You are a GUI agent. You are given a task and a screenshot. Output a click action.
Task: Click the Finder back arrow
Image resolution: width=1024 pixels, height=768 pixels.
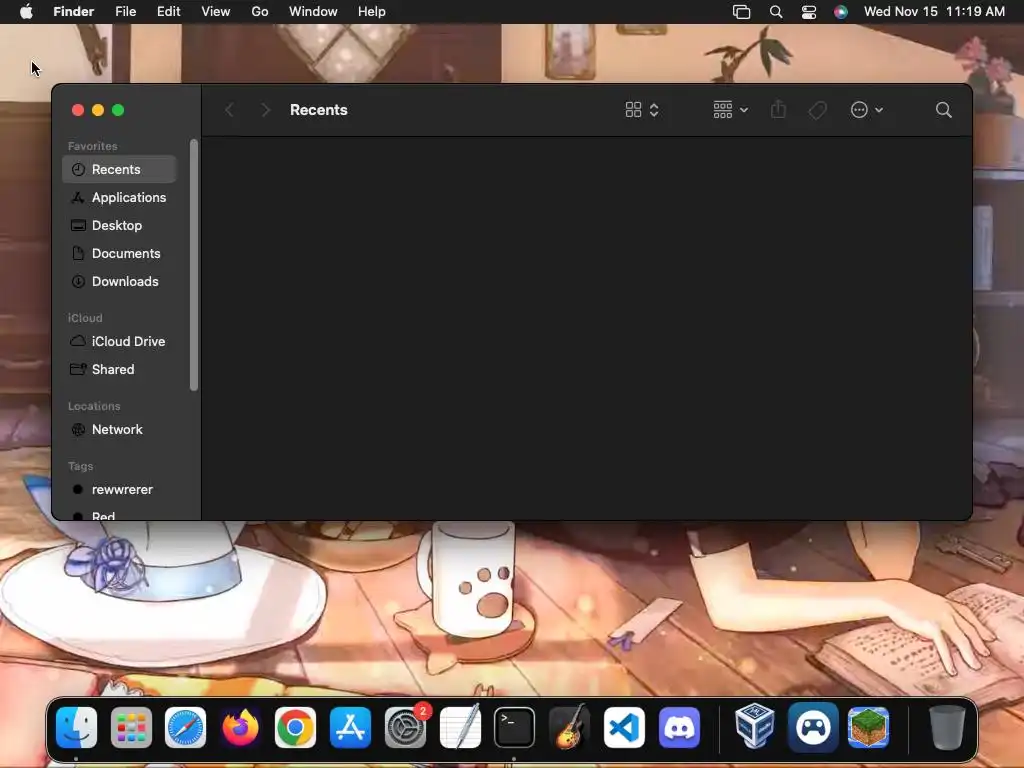pyautogui.click(x=229, y=110)
